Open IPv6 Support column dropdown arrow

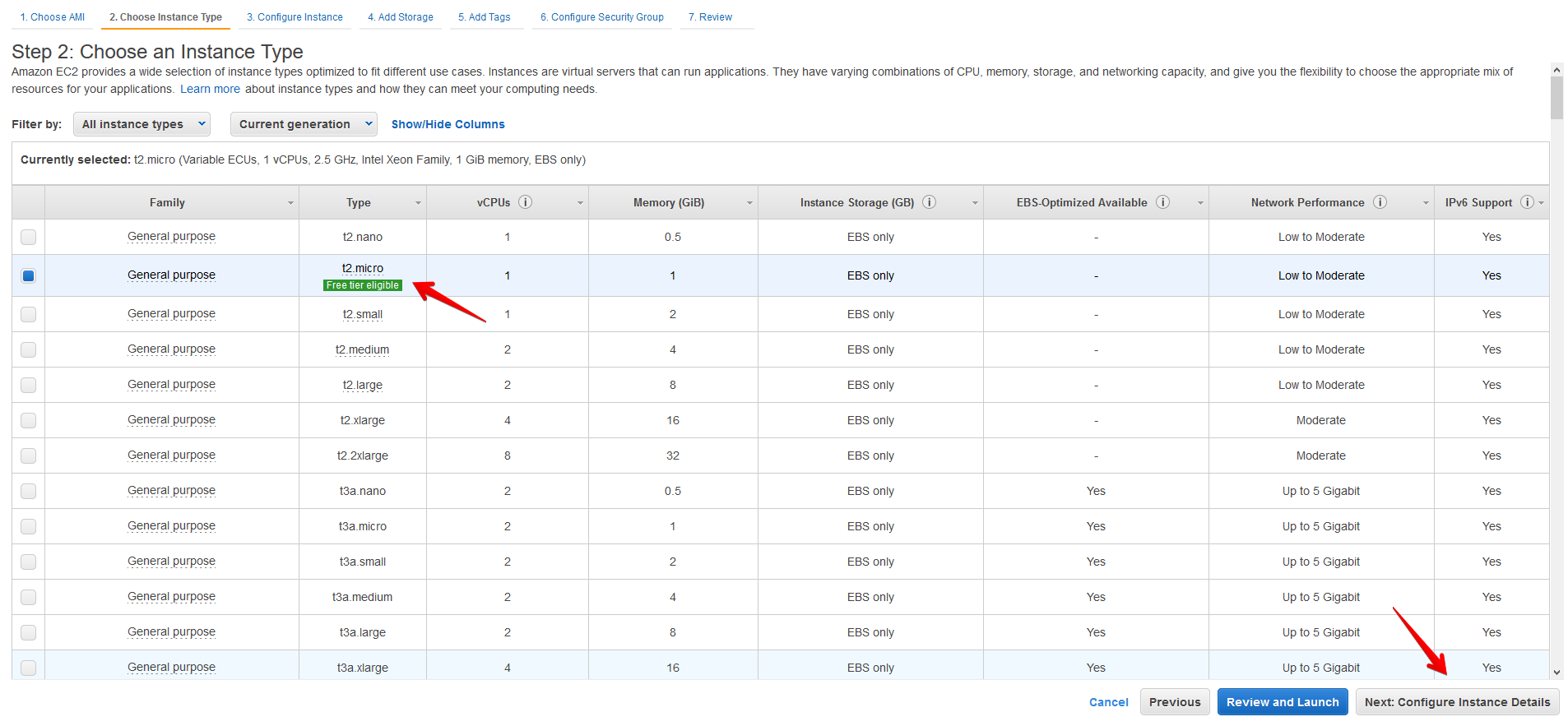(1541, 203)
